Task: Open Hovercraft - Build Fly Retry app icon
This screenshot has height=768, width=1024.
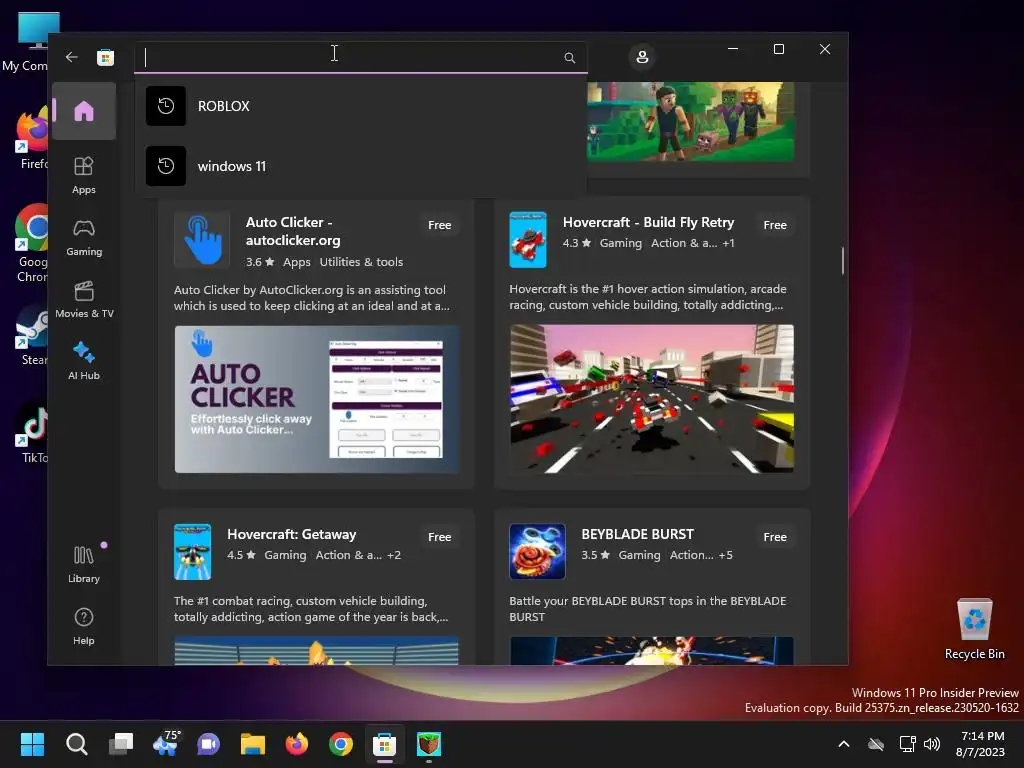Action: point(528,240)
